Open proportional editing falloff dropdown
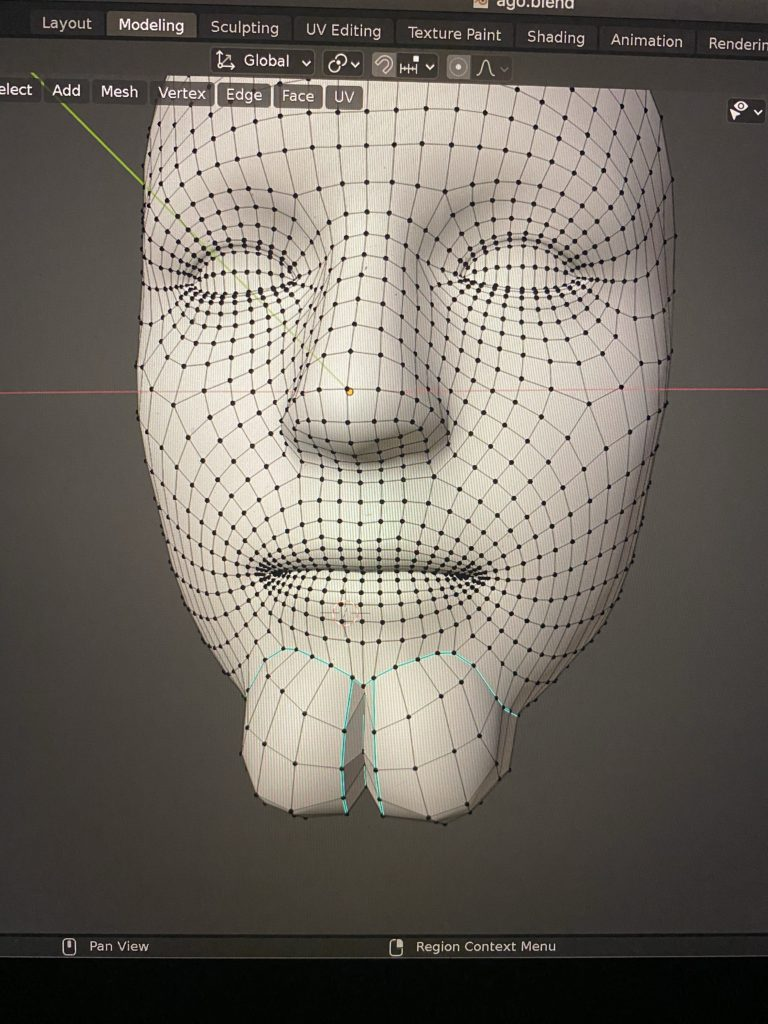The height and width of the screenshot is (1024, 768). coord(491,68)
